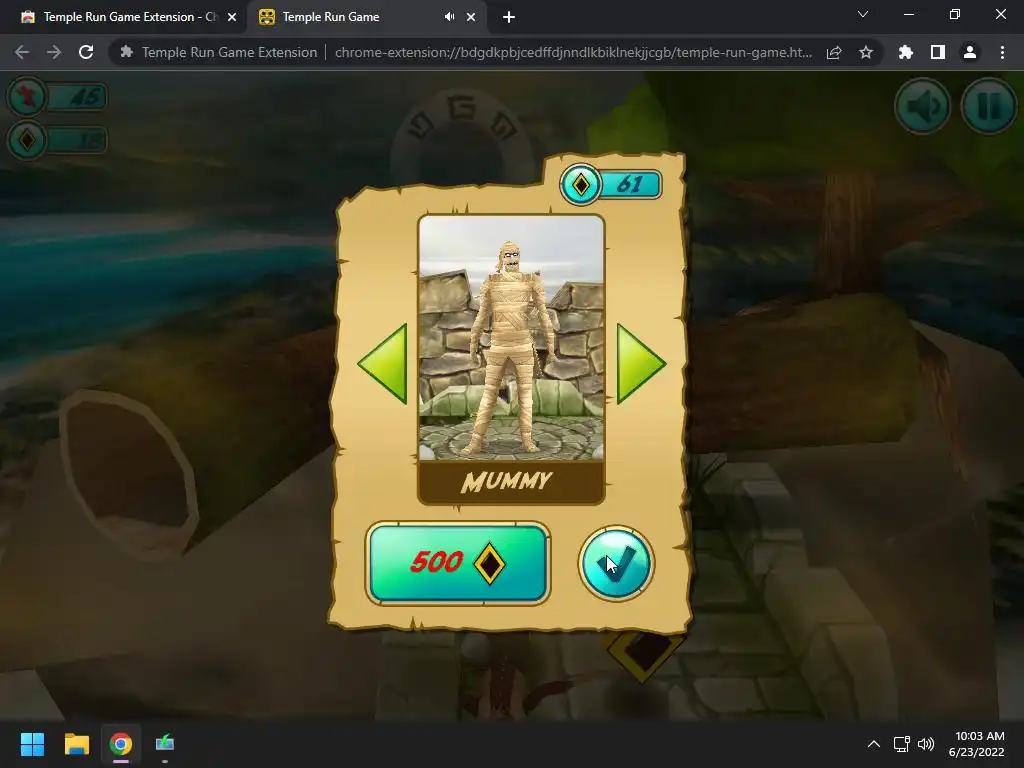Open Chrome three-dot menu
1024x768 pixels.
(1002, 52)
